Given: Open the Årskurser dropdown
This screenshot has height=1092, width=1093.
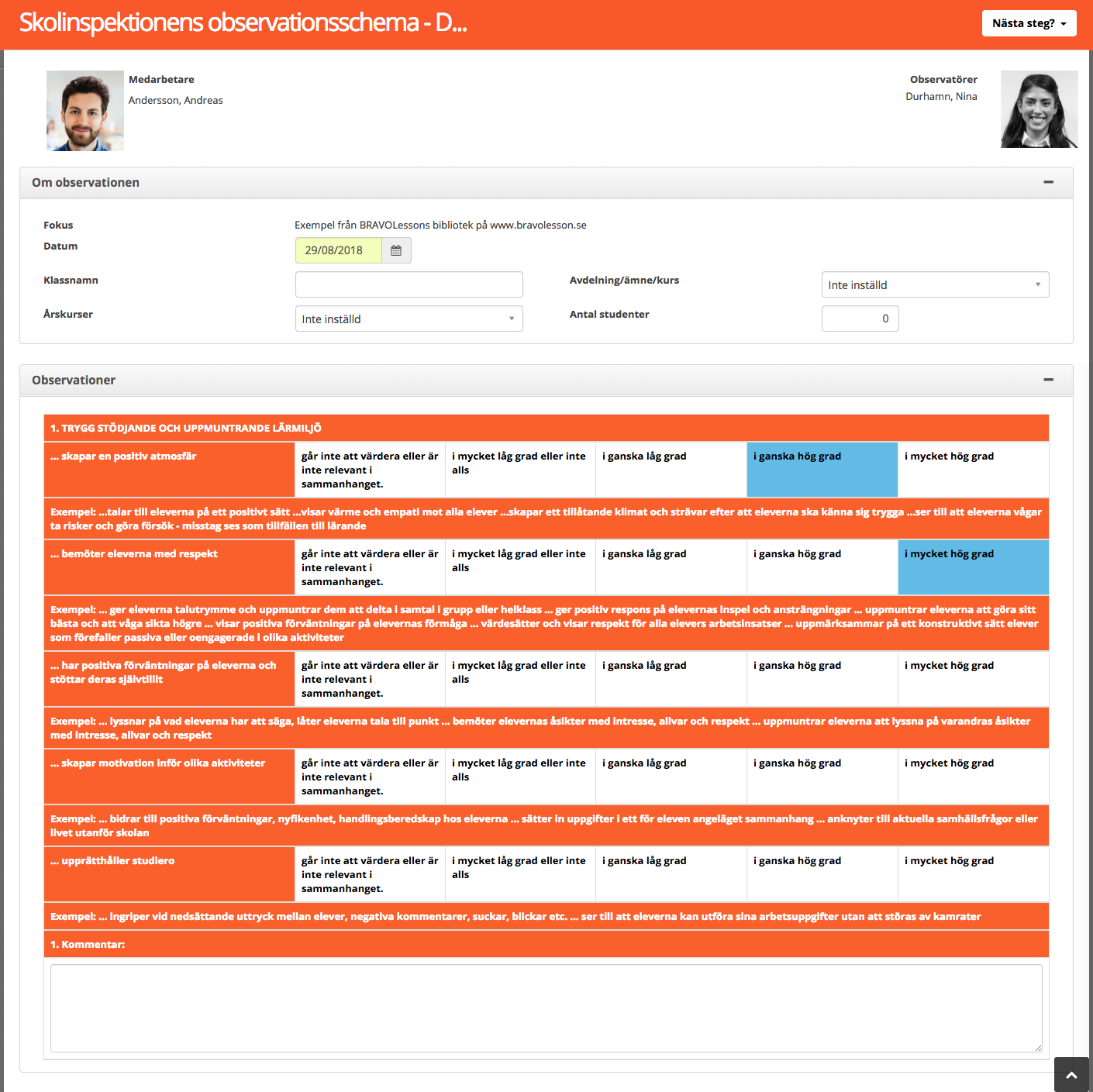Looking at the screenshot, I should coord(409,319).
